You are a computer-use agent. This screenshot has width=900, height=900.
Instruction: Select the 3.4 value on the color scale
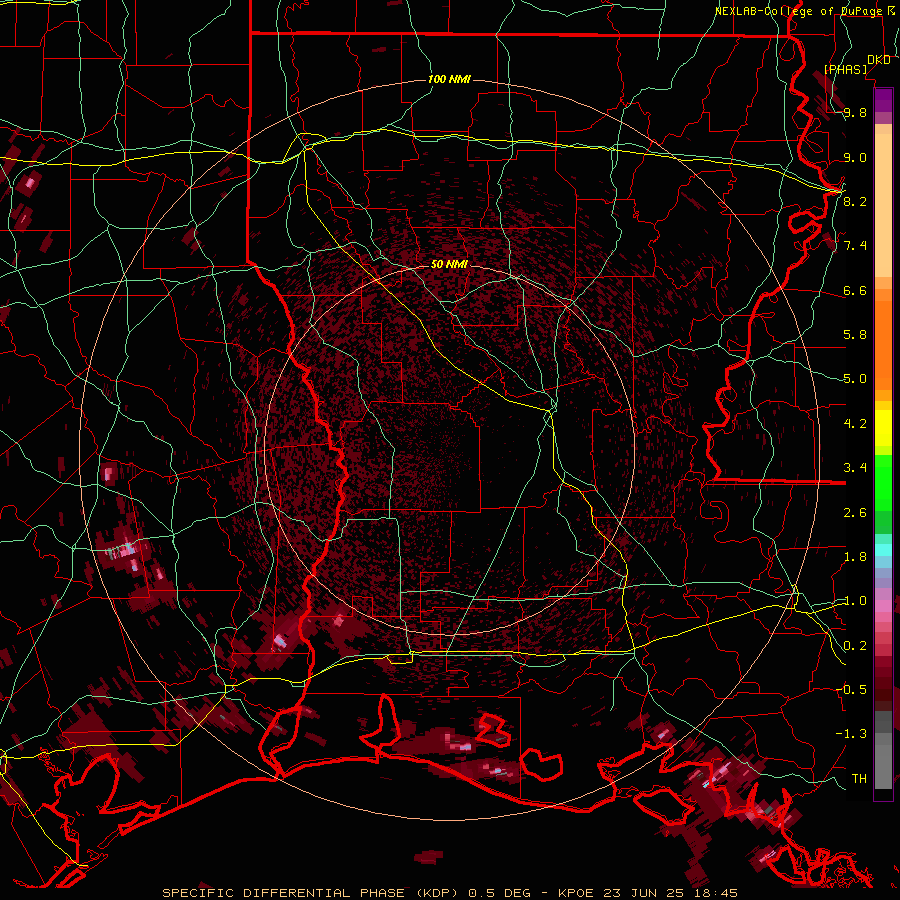click(855, 468)
